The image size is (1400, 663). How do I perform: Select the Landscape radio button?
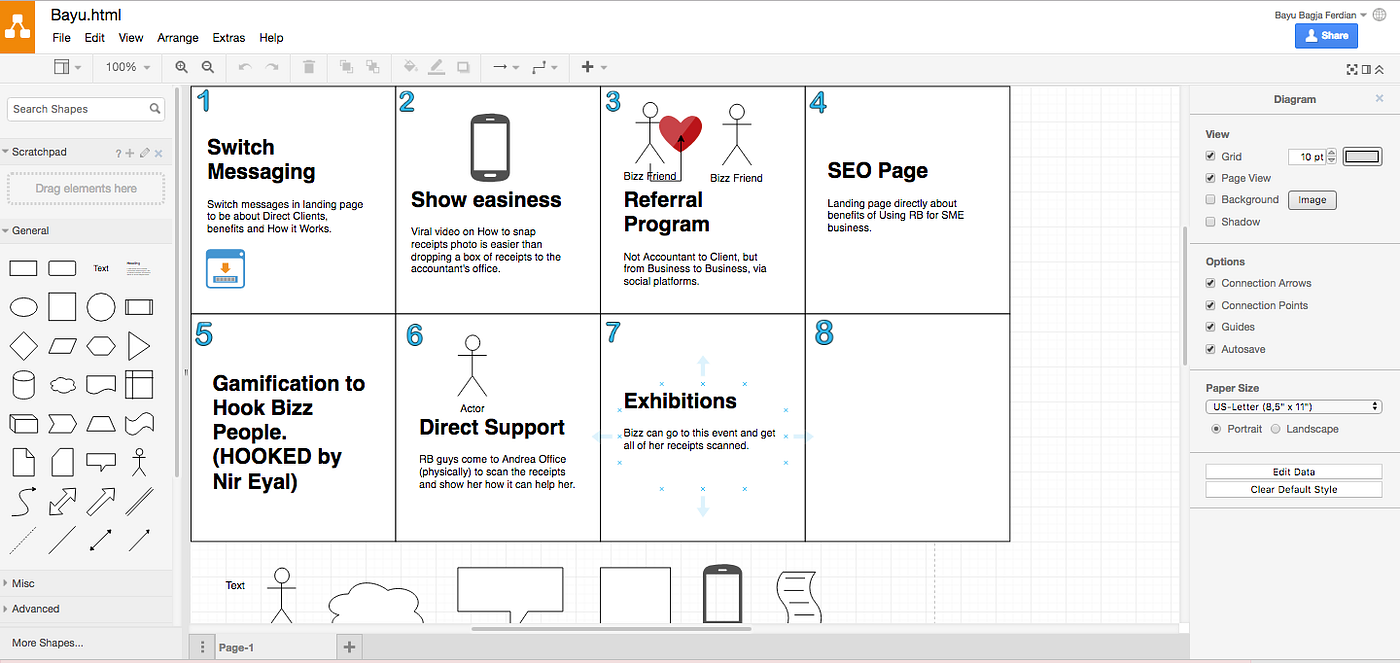(x=1275, y=429)
